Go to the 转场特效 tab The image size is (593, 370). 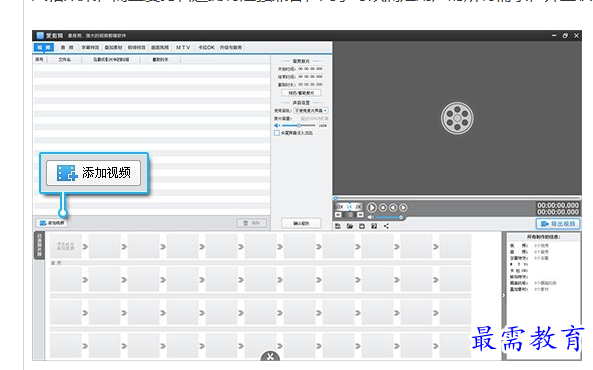click(x=137, y=48)
